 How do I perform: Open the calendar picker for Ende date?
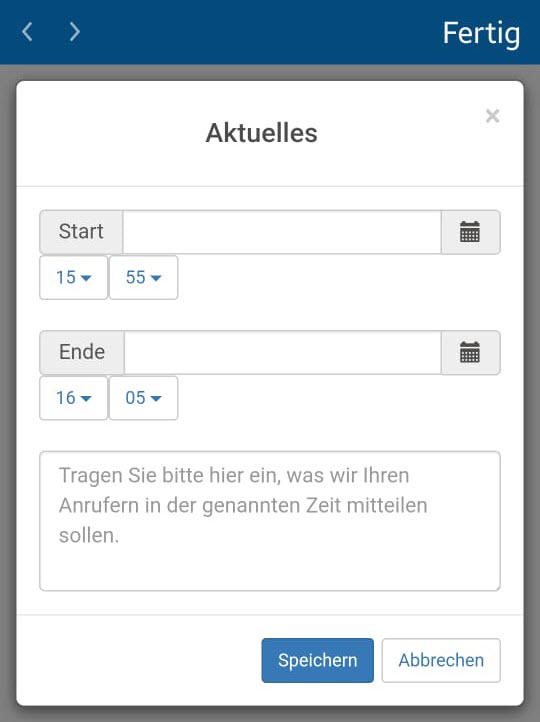point(470,353)
